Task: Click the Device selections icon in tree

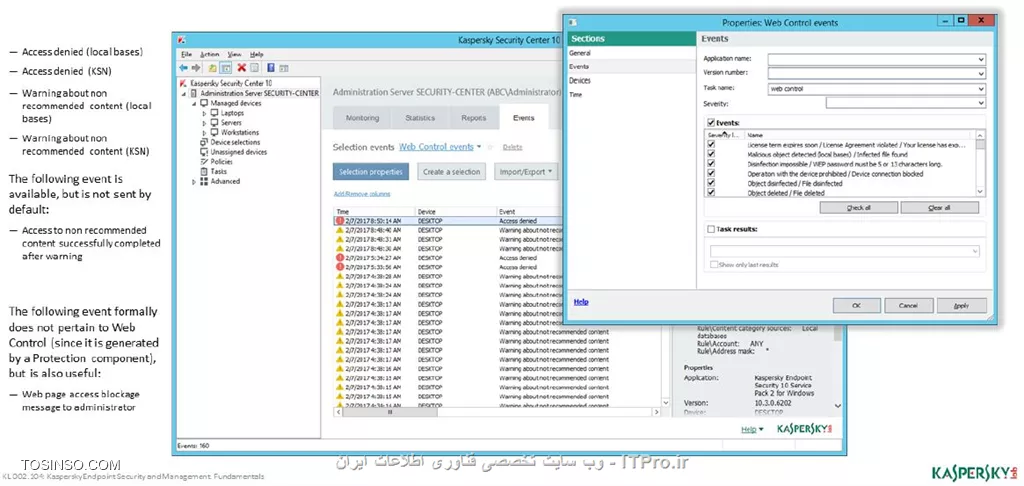Action: coord(204,142)
